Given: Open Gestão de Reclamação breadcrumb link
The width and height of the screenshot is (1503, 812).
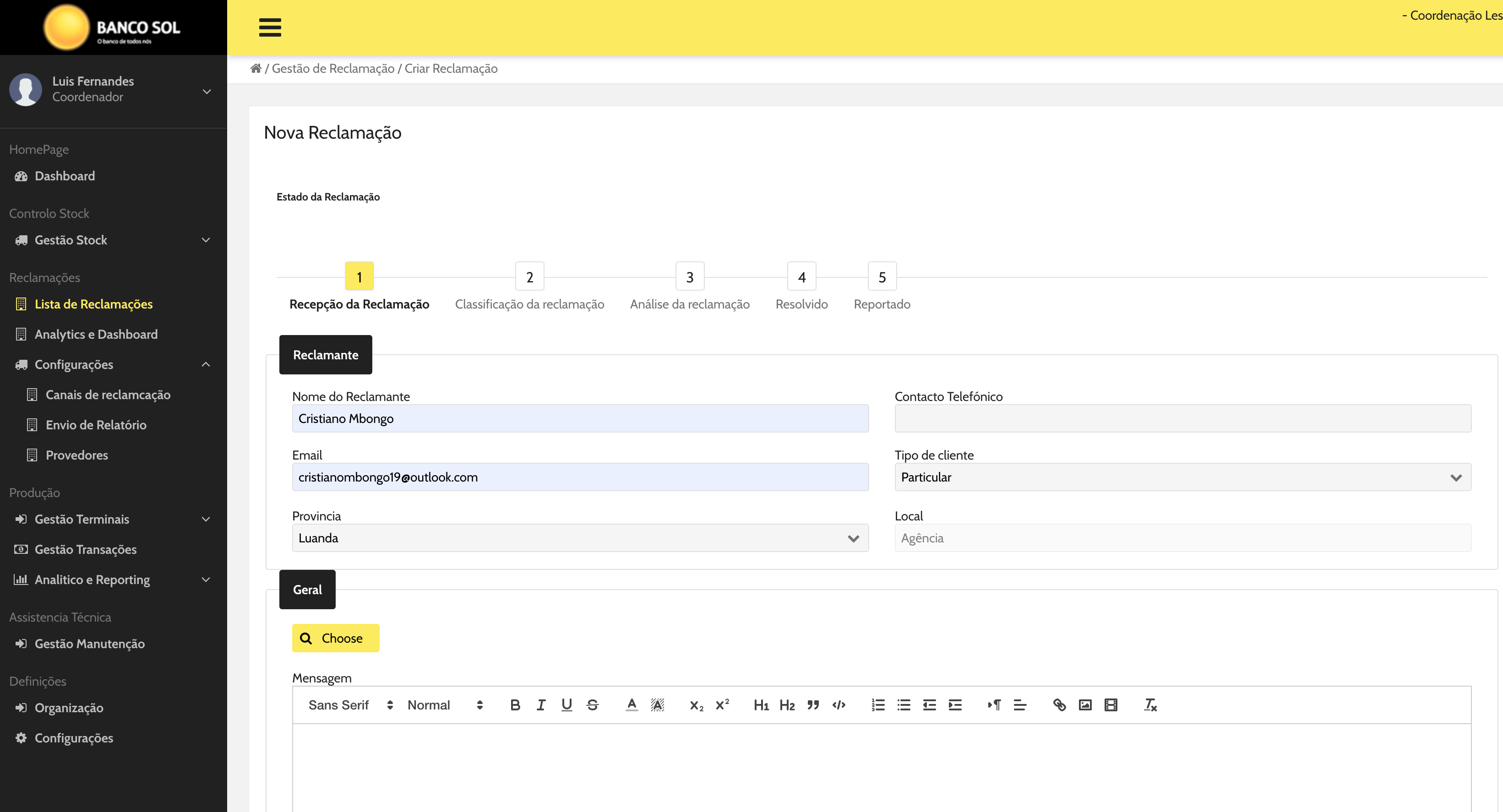Looking at the screenshot, I should tap(332, 68).
